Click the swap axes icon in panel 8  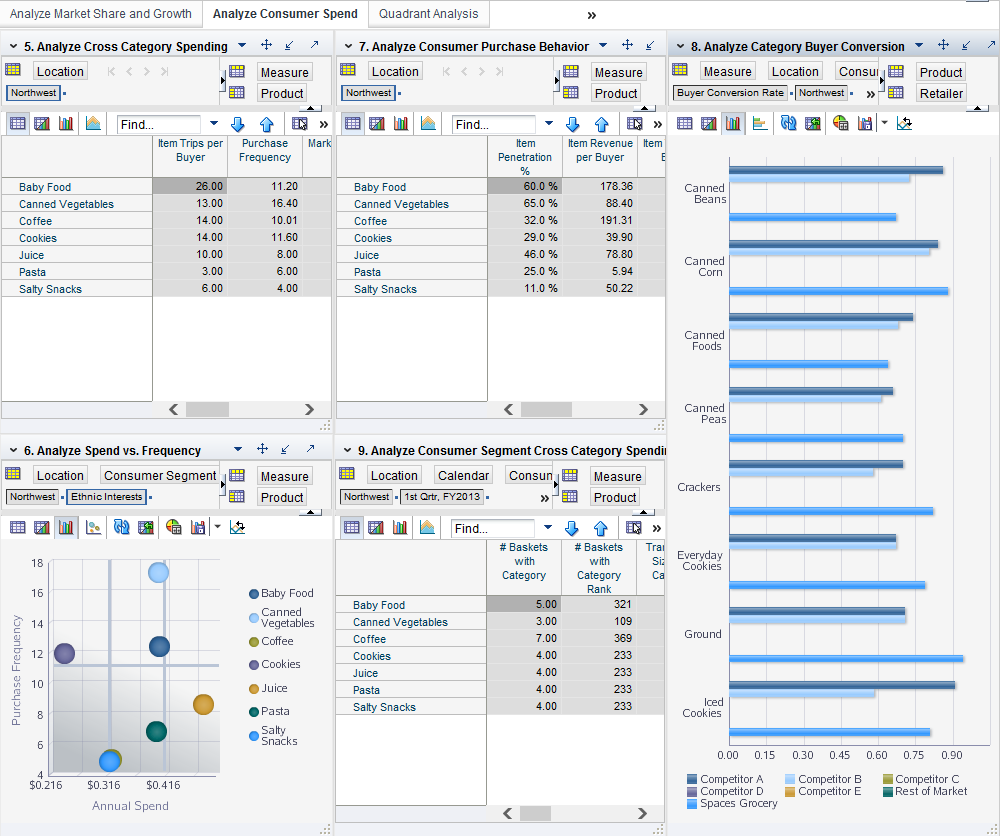(x=904, y=123)
